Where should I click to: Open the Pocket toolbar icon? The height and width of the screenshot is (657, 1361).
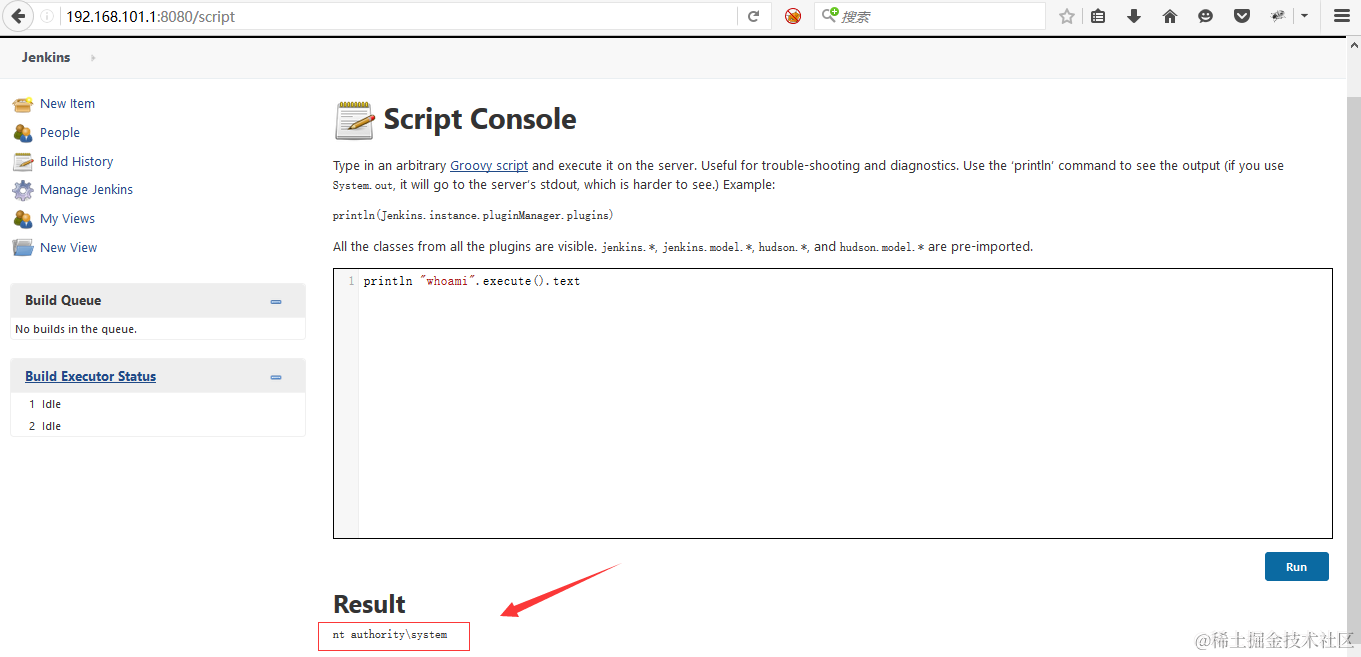[1242, 16]
